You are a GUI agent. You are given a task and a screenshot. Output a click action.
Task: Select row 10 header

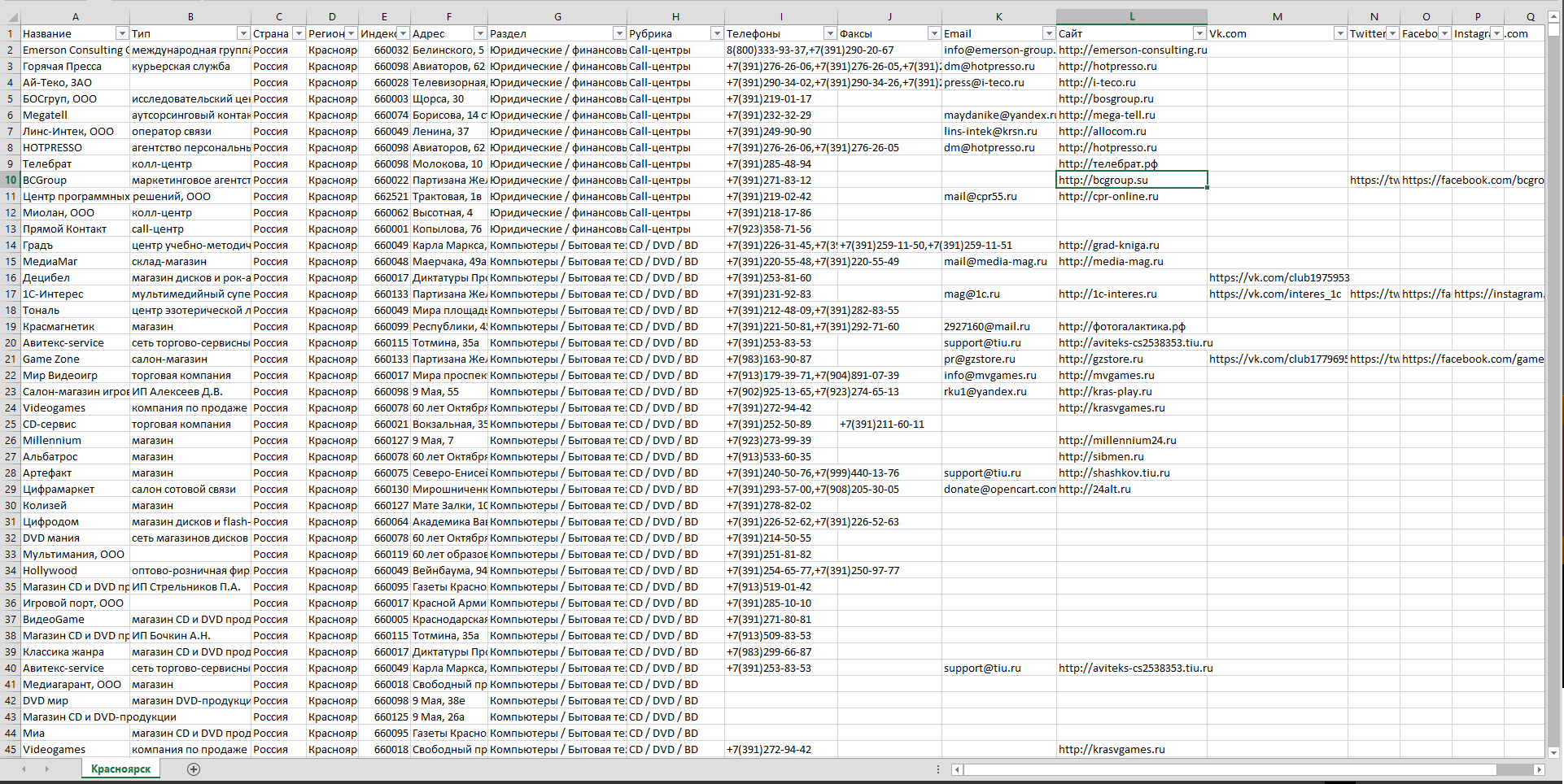click(10, 180)
